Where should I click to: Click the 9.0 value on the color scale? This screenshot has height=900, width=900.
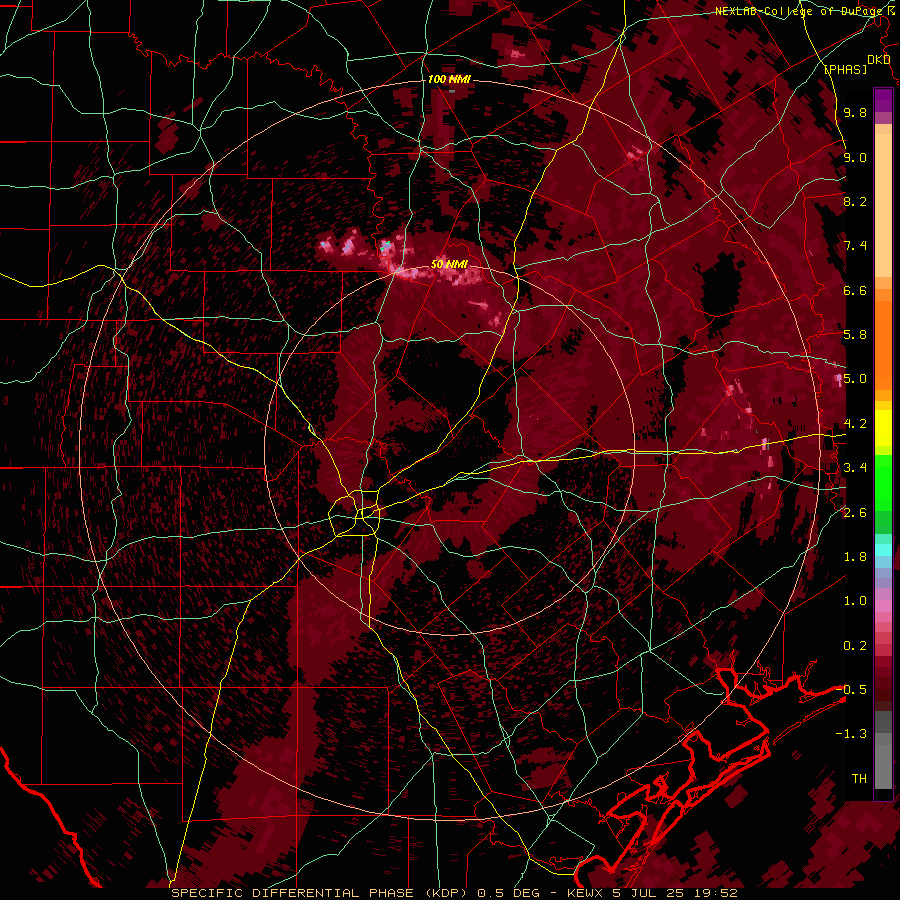click(855, 158)
